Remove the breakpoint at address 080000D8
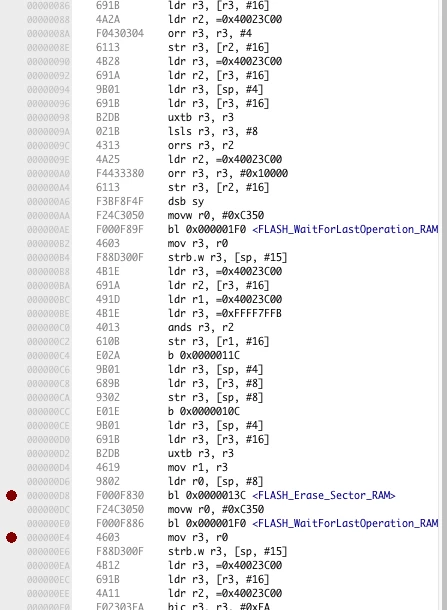Viewport: 447px width, 610px height. (x=11, y=495)
